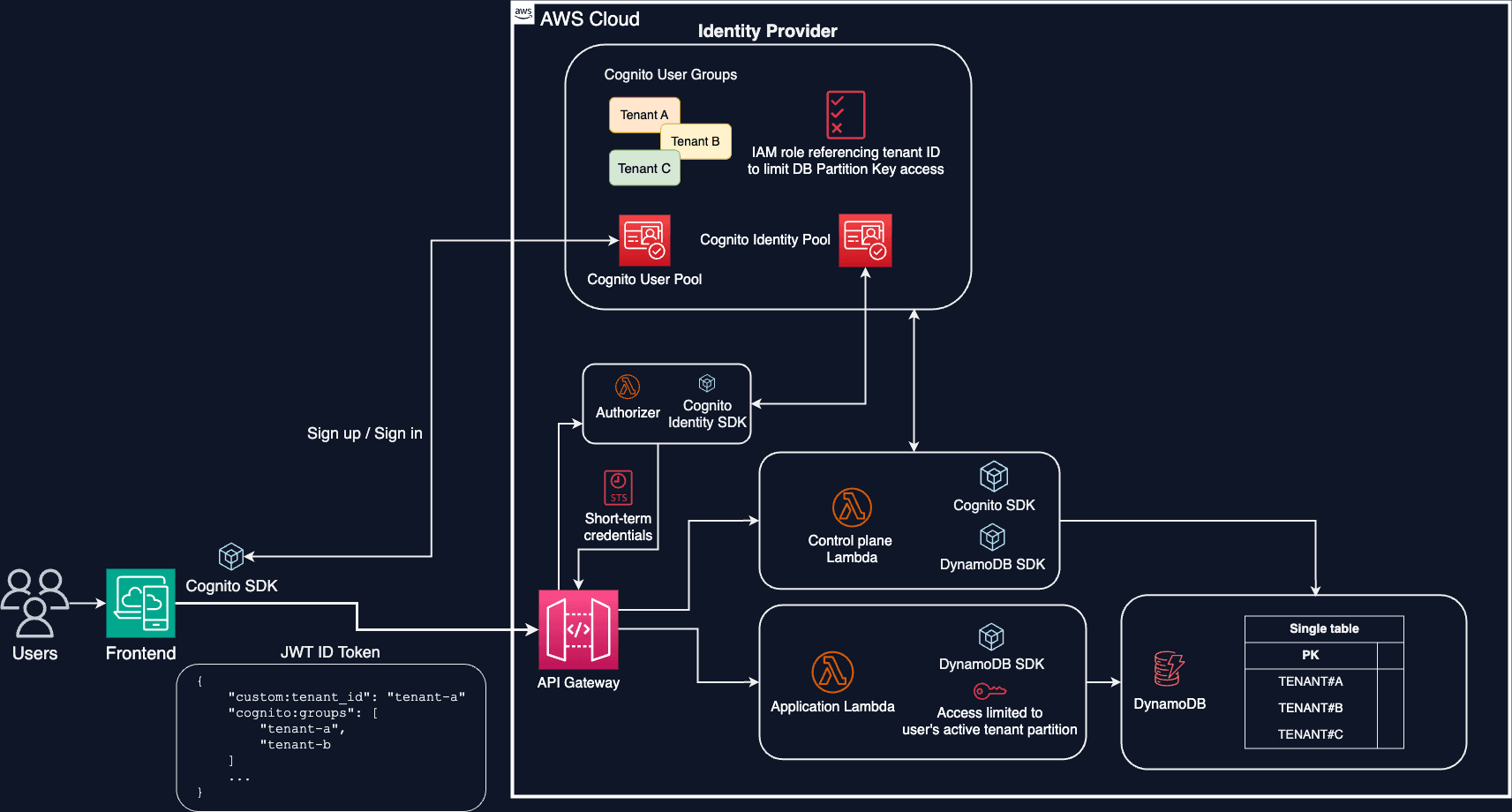Click the pink API Gateway icon
This screenshot has height=812, width=1512.
pyautogui.click(x=578, y=629)
